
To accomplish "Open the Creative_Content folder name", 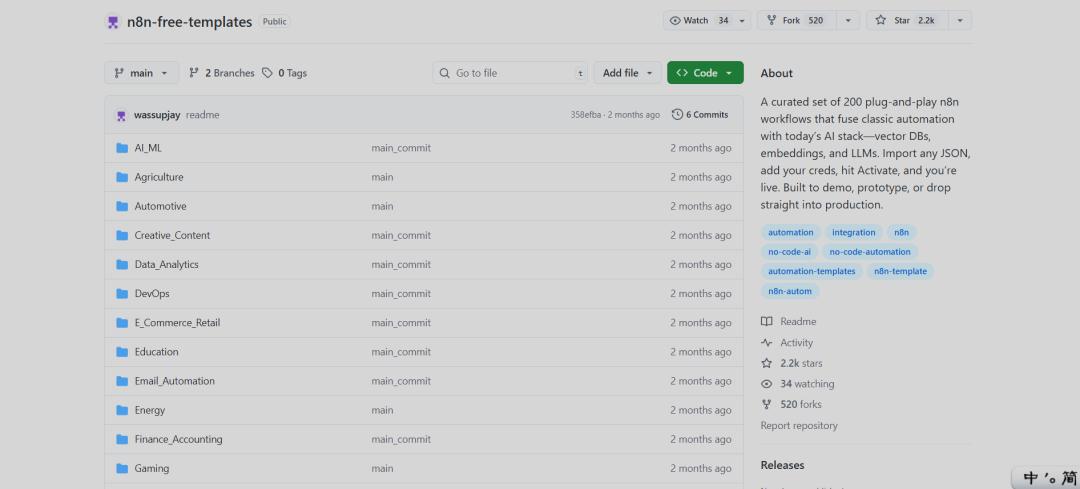I will coord(172,236).
